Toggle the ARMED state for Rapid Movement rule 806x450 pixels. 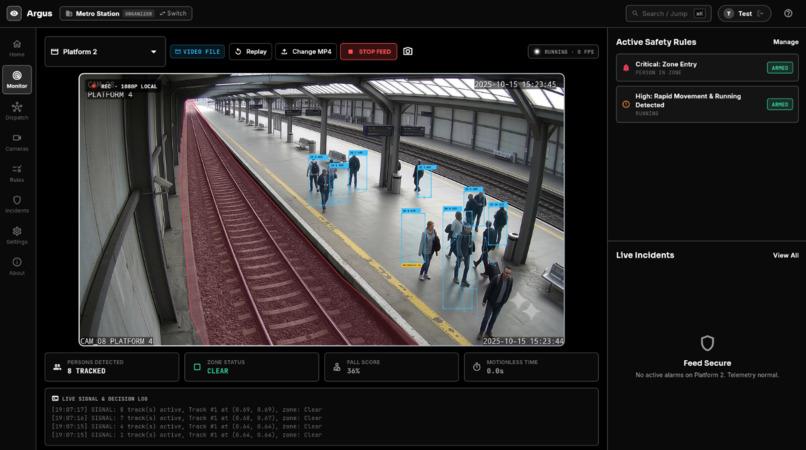780,104
